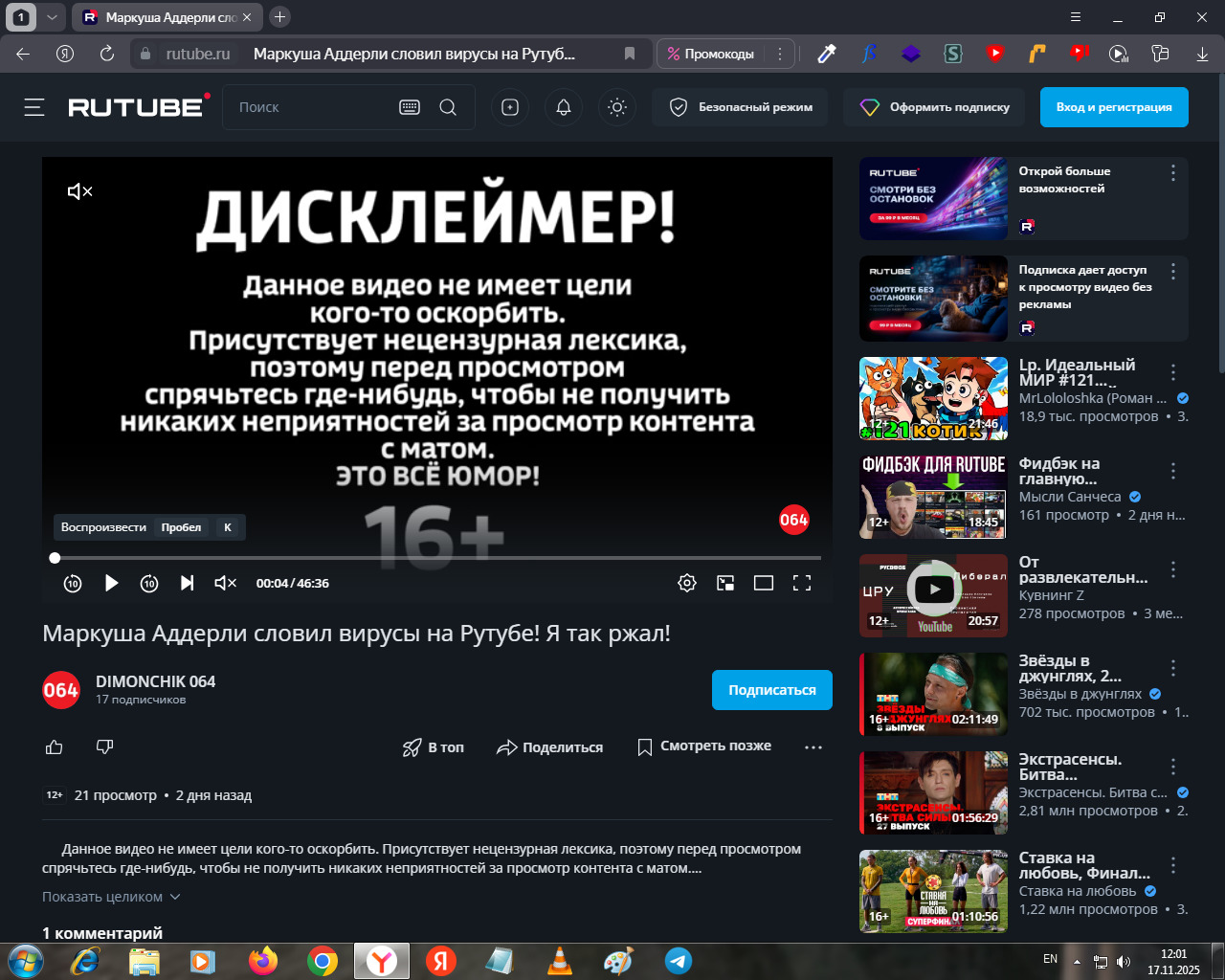The image size is (1225, 980).
Task: Toggle Safe mode (Безопасный режим)
Action: (742, 107)
